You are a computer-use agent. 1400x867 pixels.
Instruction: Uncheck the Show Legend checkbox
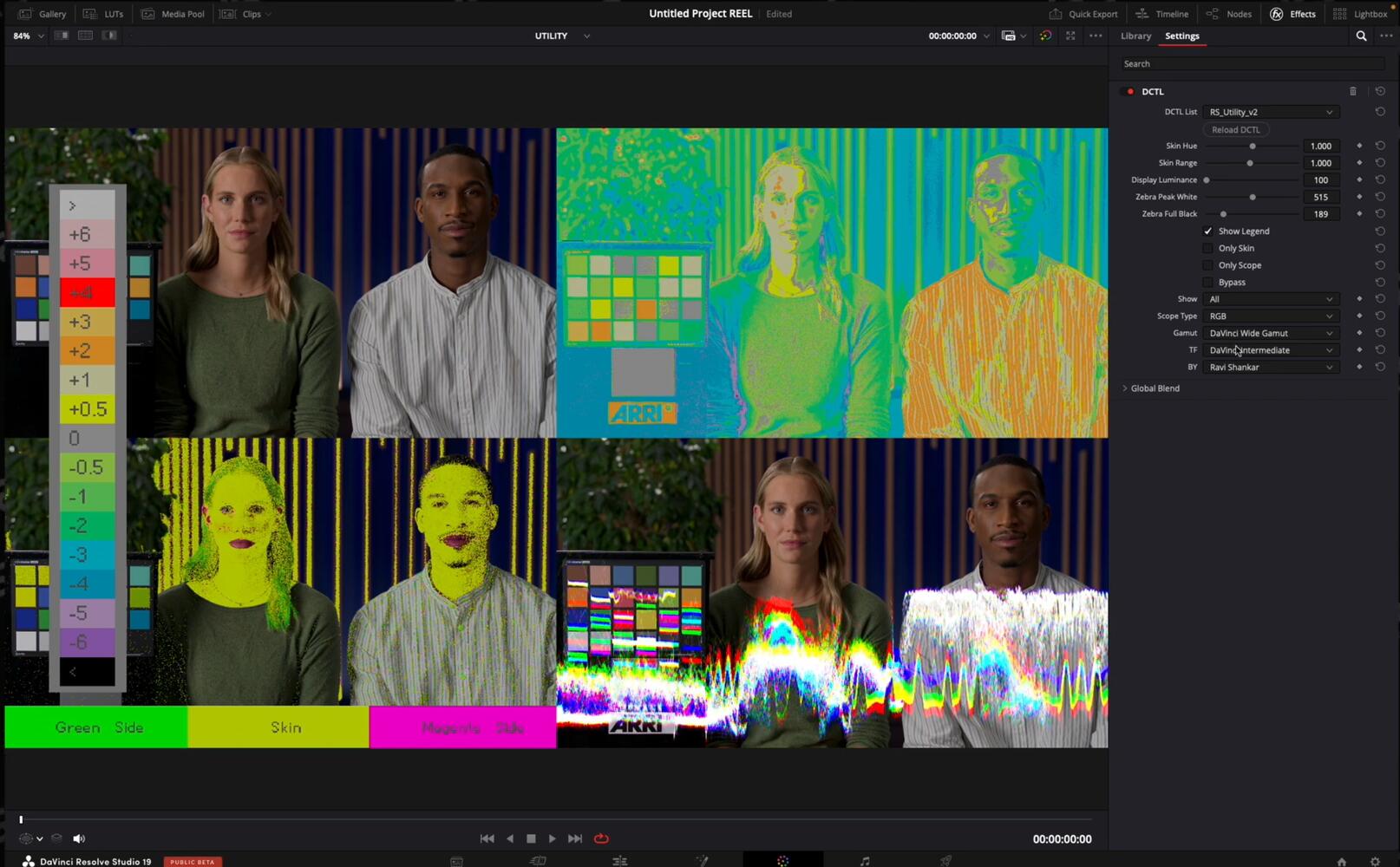point(1207,231)
